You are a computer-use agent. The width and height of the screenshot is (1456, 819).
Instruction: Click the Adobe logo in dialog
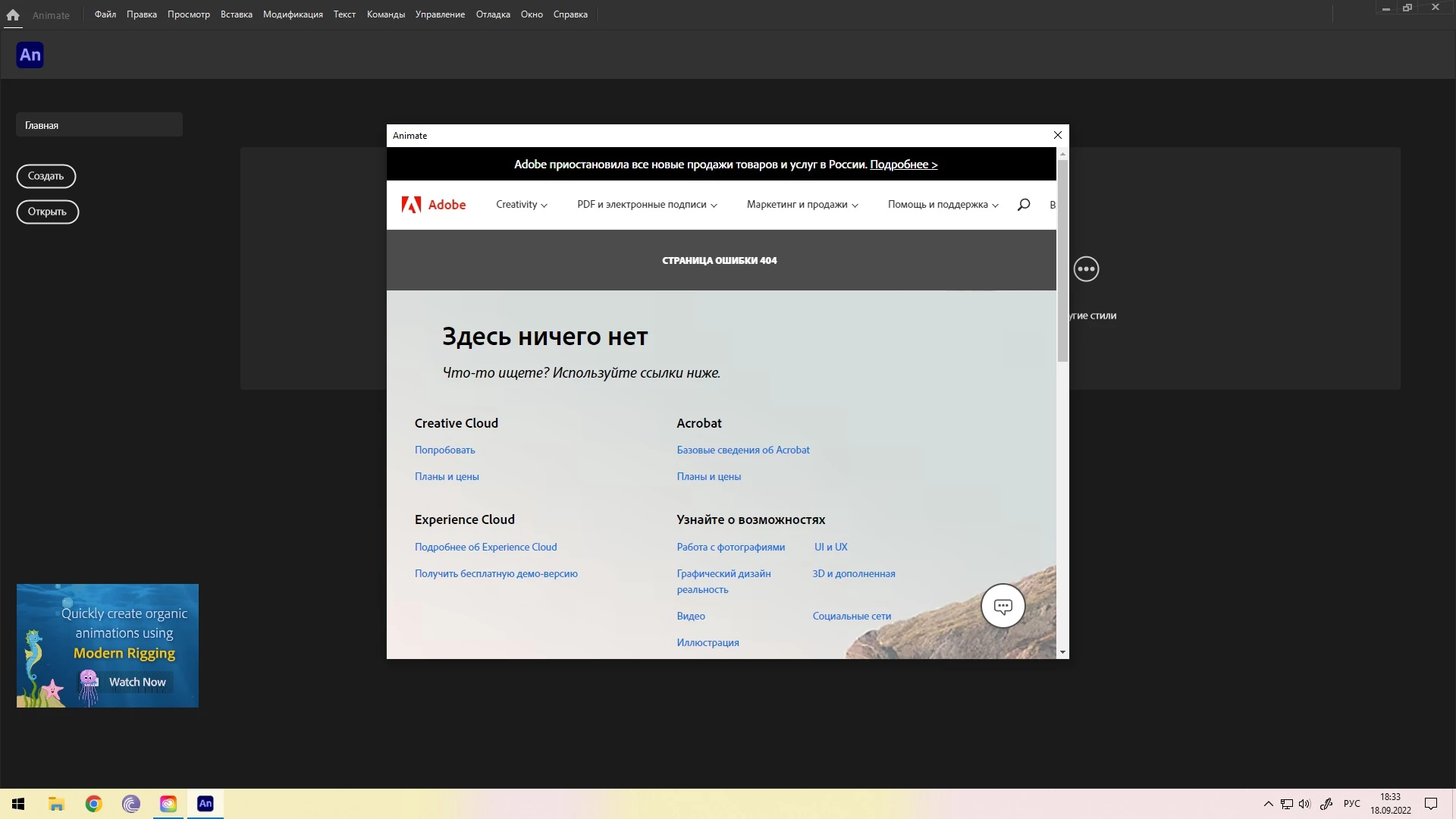click(434, 205)
